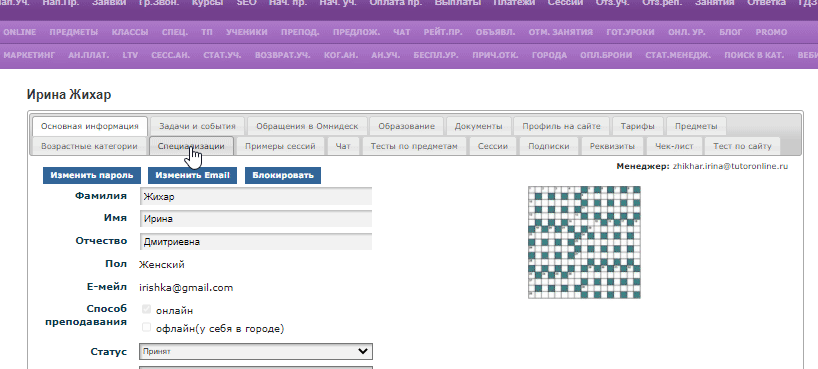Open КОГ.АН. menu item

[x=341, y=55]
